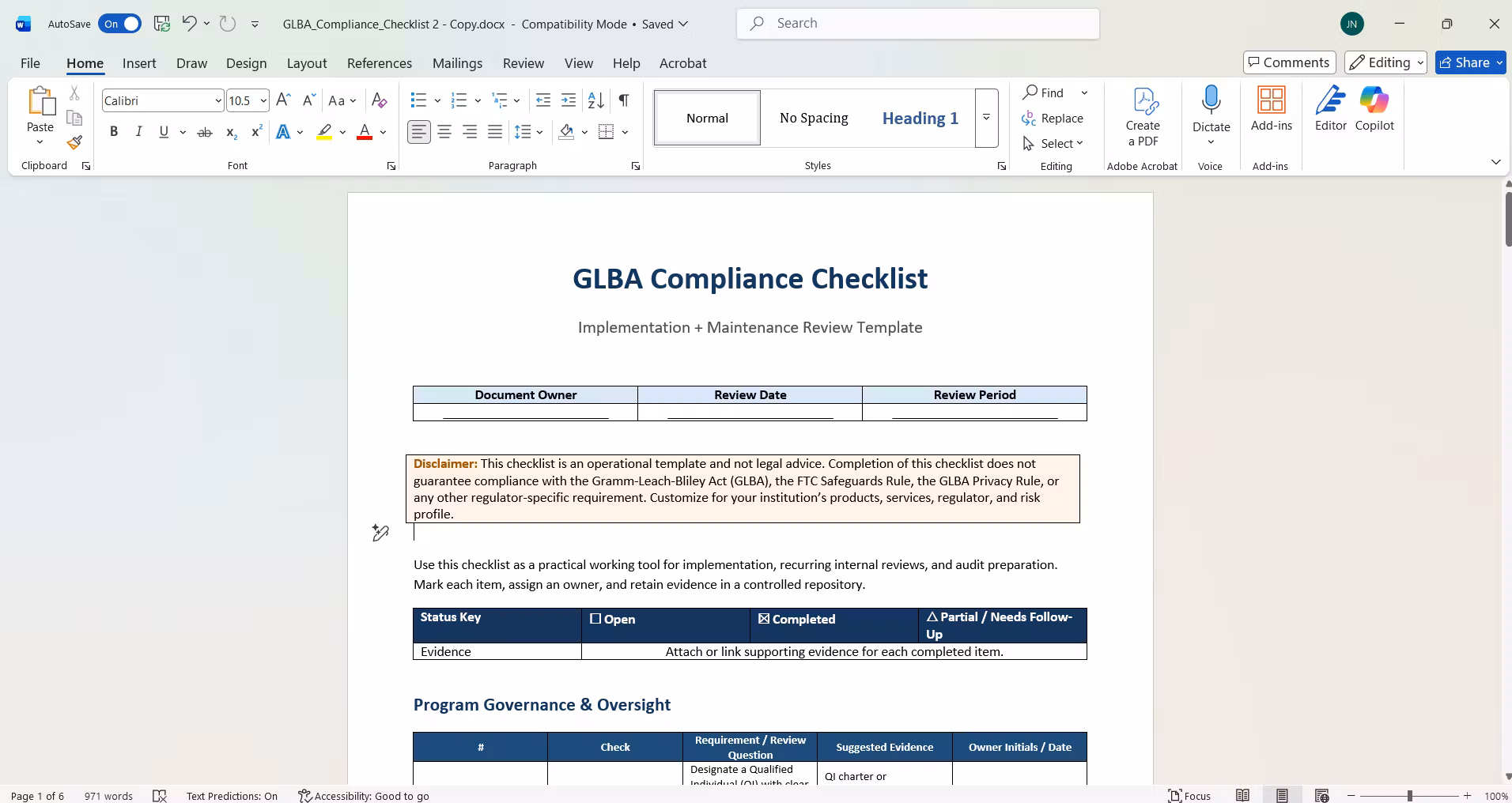Decrease paragraph indent
Viewport: 1512px width, 803px height.
[x=543, y=100]
